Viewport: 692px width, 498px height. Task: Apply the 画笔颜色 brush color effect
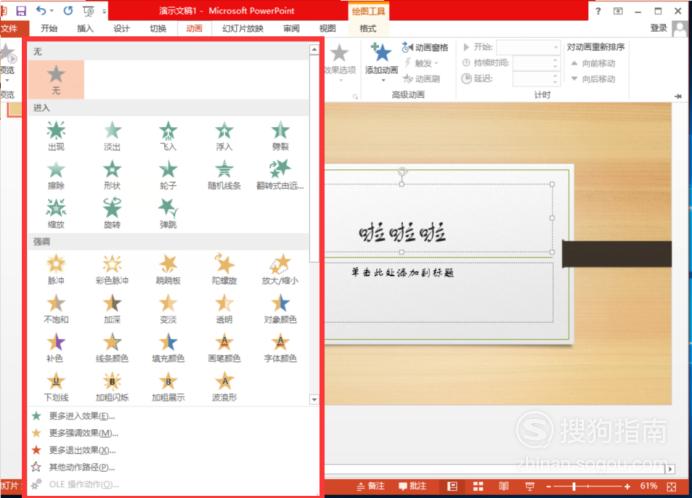coord(224,347)
